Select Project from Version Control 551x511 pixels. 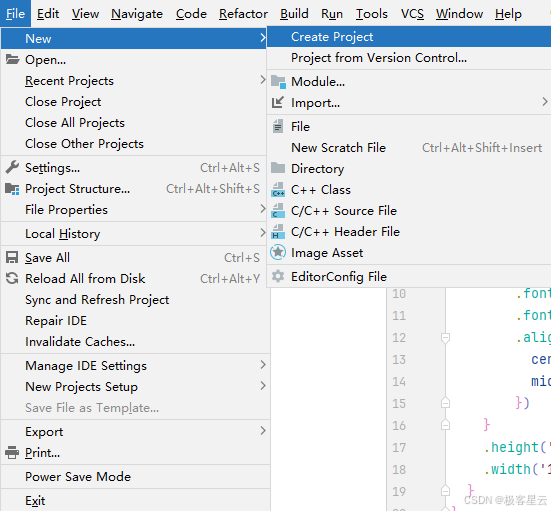click(x=409, y=58)
